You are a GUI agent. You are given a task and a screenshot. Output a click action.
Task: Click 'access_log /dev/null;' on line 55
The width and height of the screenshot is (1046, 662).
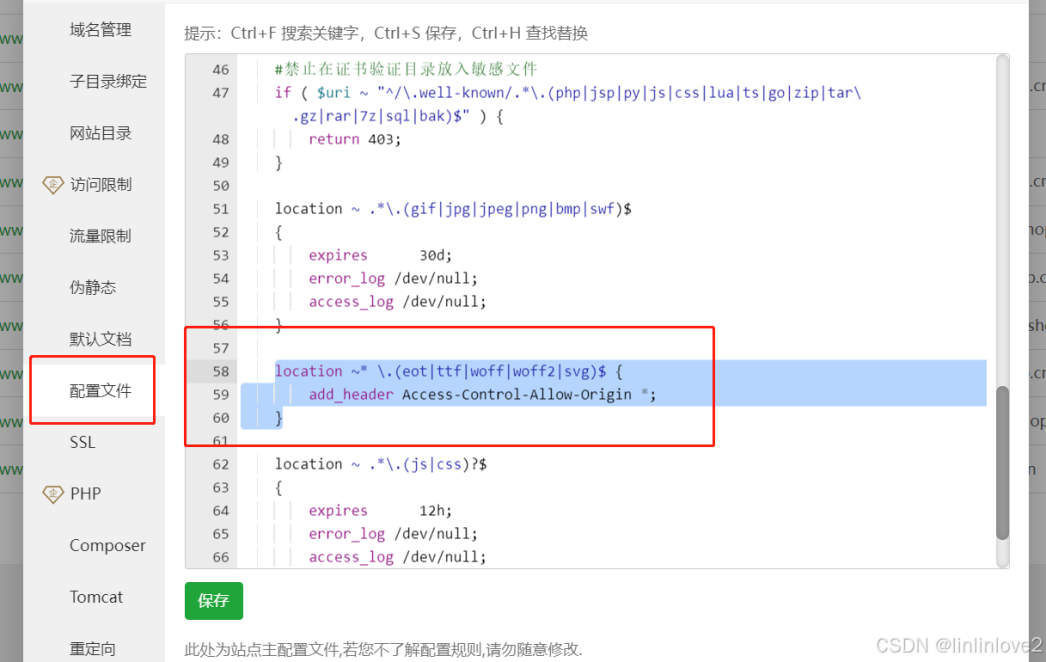tap(397, 302)
